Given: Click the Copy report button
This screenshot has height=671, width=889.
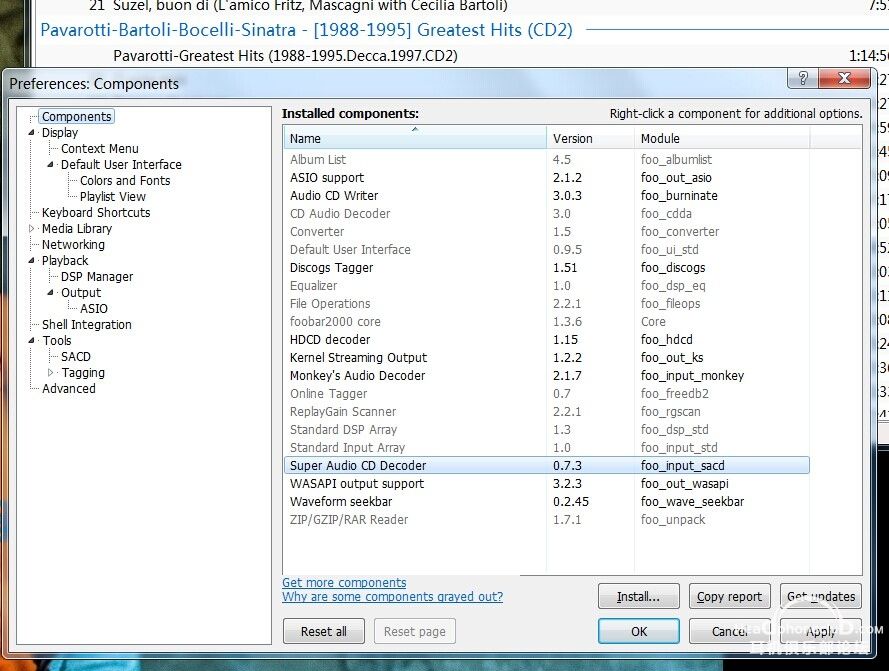Looking at the screenshot, I should 730,597.
